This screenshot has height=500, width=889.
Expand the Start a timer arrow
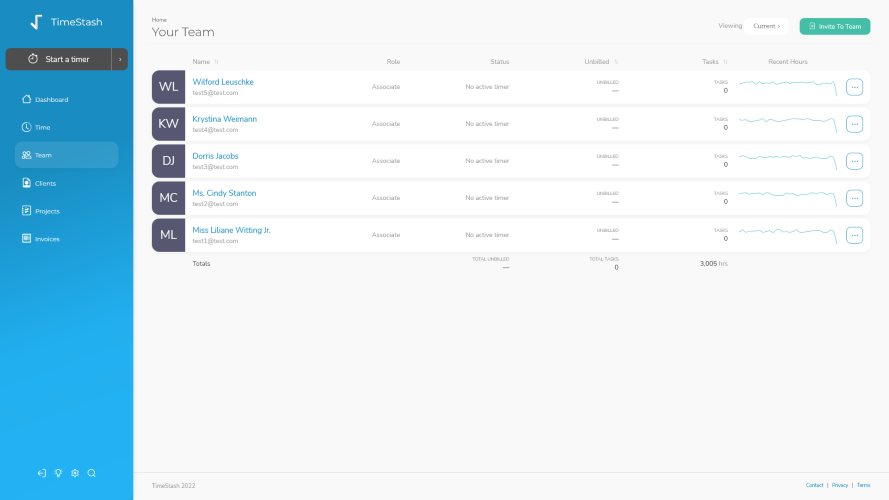(120, 59)
